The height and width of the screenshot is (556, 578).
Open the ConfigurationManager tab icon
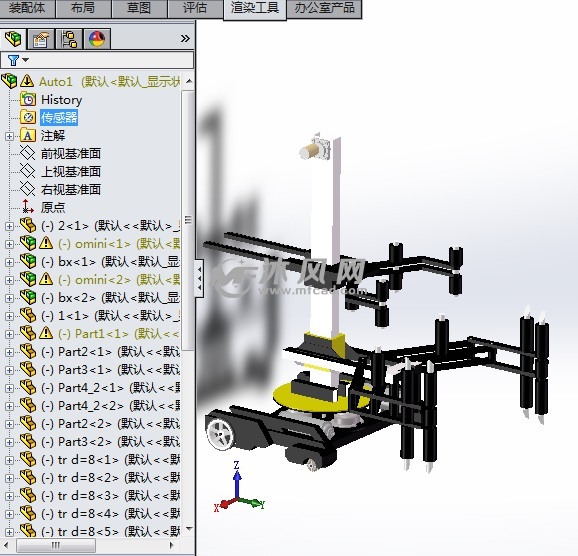69,39
